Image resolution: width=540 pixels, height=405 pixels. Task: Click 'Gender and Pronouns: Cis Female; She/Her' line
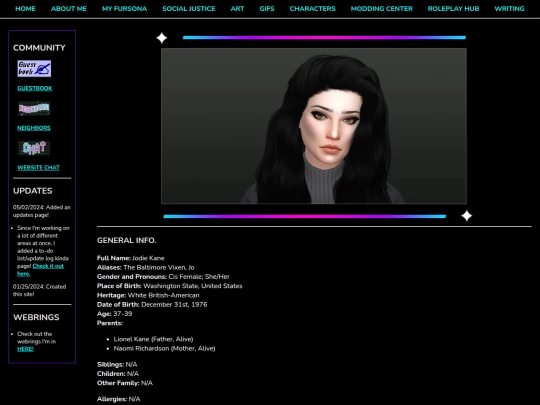[163, 277]
